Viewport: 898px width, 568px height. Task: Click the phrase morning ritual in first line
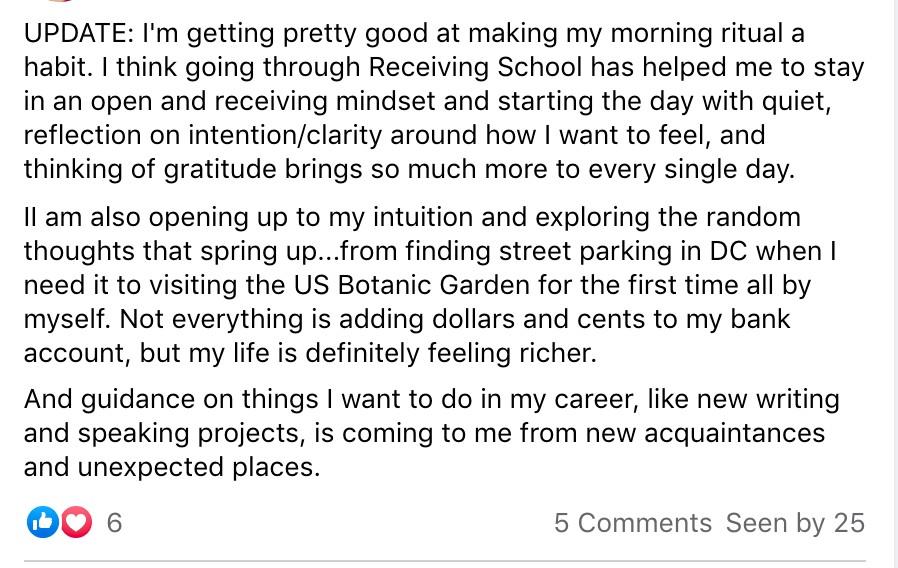tap(699, 33)
